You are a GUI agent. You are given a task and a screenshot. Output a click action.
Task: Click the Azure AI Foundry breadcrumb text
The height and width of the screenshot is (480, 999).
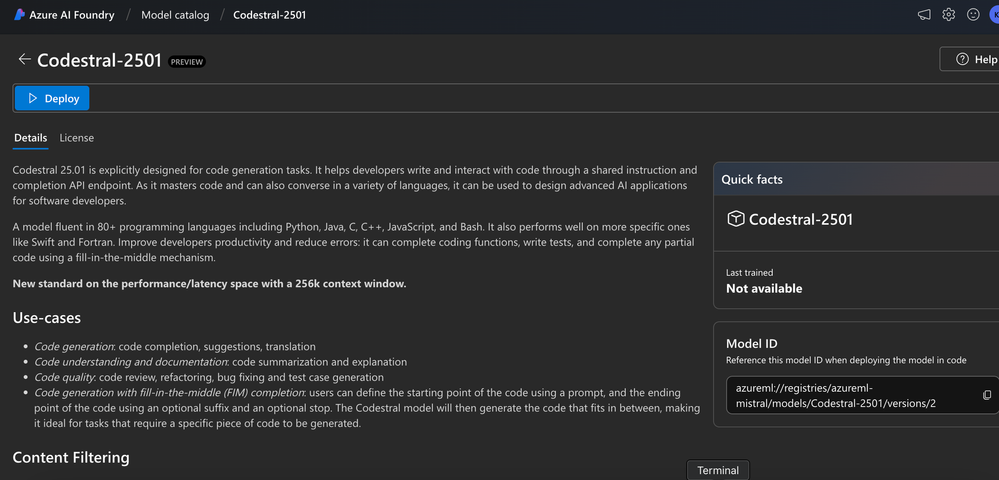click(72, 15)
